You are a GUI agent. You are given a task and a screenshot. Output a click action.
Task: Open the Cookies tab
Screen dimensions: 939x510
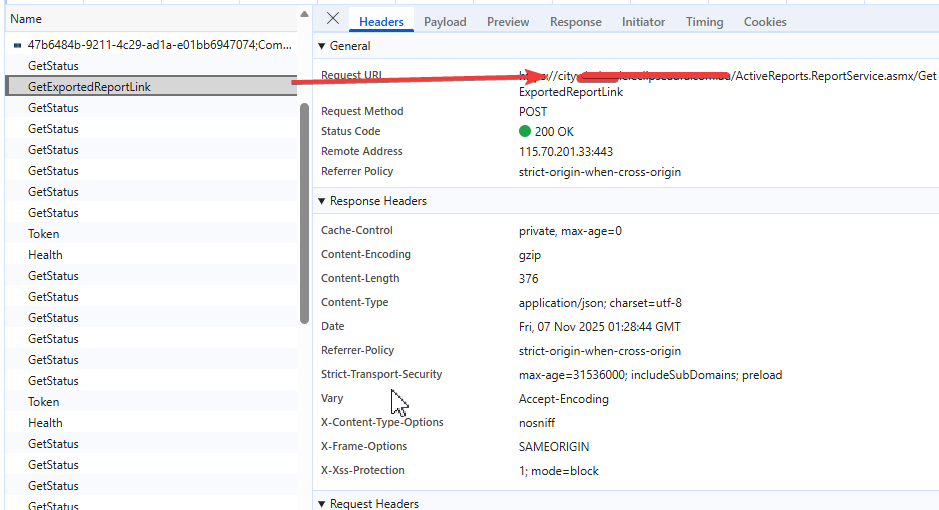coord(765,22)
